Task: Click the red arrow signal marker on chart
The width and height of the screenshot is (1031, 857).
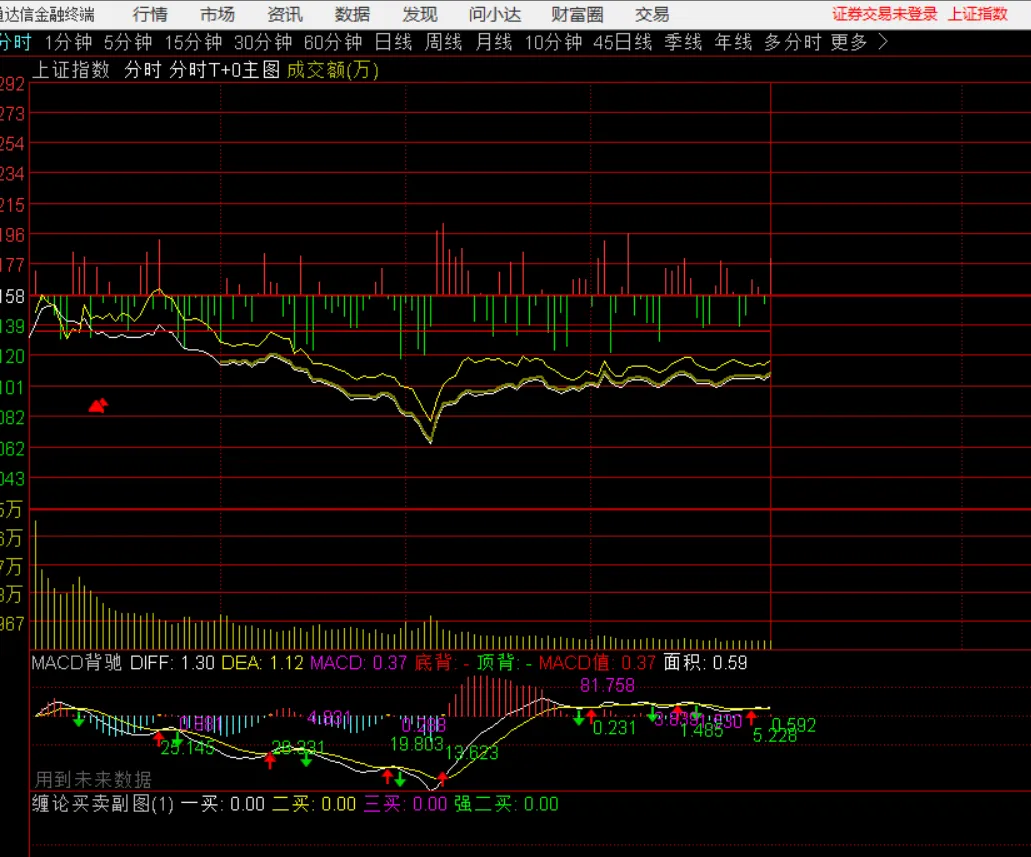Action: (x=98, y=405)
